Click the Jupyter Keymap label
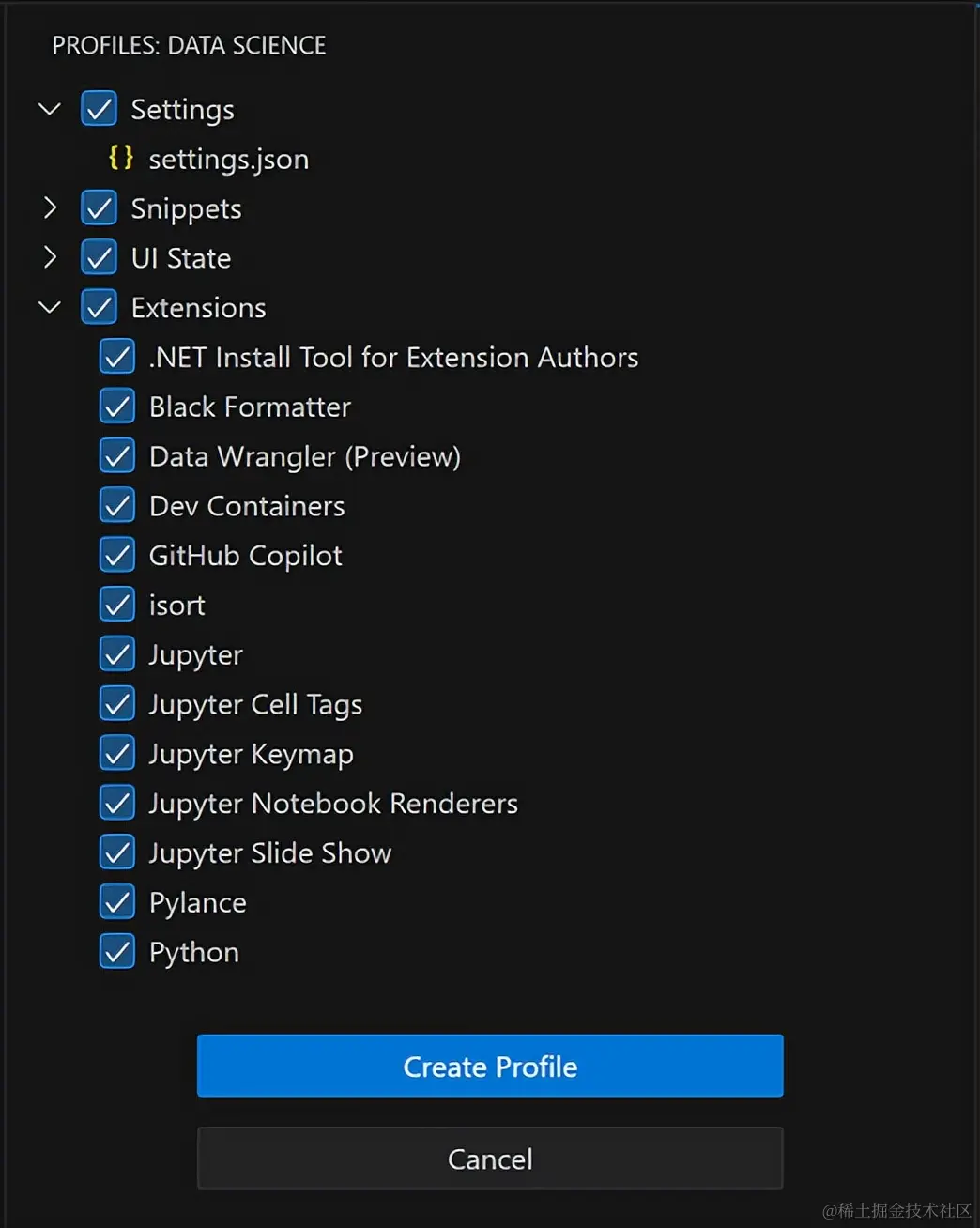The width and height of the screenshot is (980, 1228). coord(252,755)
